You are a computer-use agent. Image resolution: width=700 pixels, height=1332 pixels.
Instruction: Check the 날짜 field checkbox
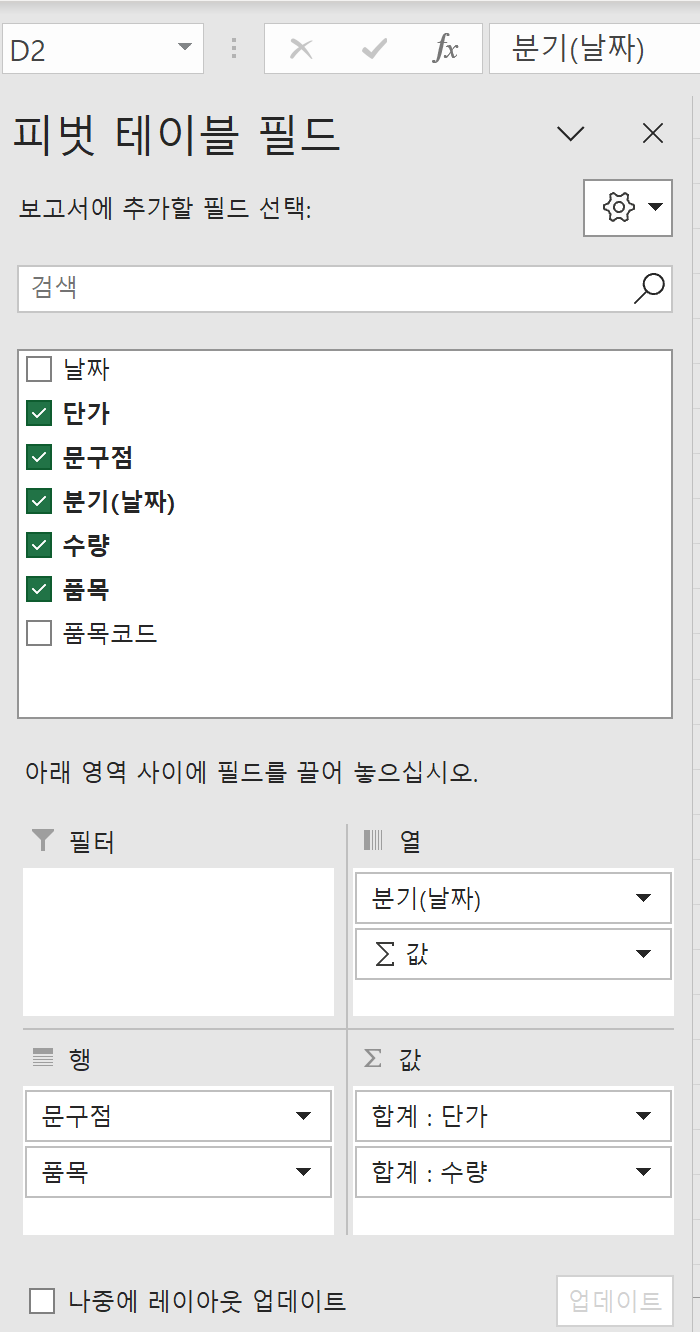click(x=39, y=370)
